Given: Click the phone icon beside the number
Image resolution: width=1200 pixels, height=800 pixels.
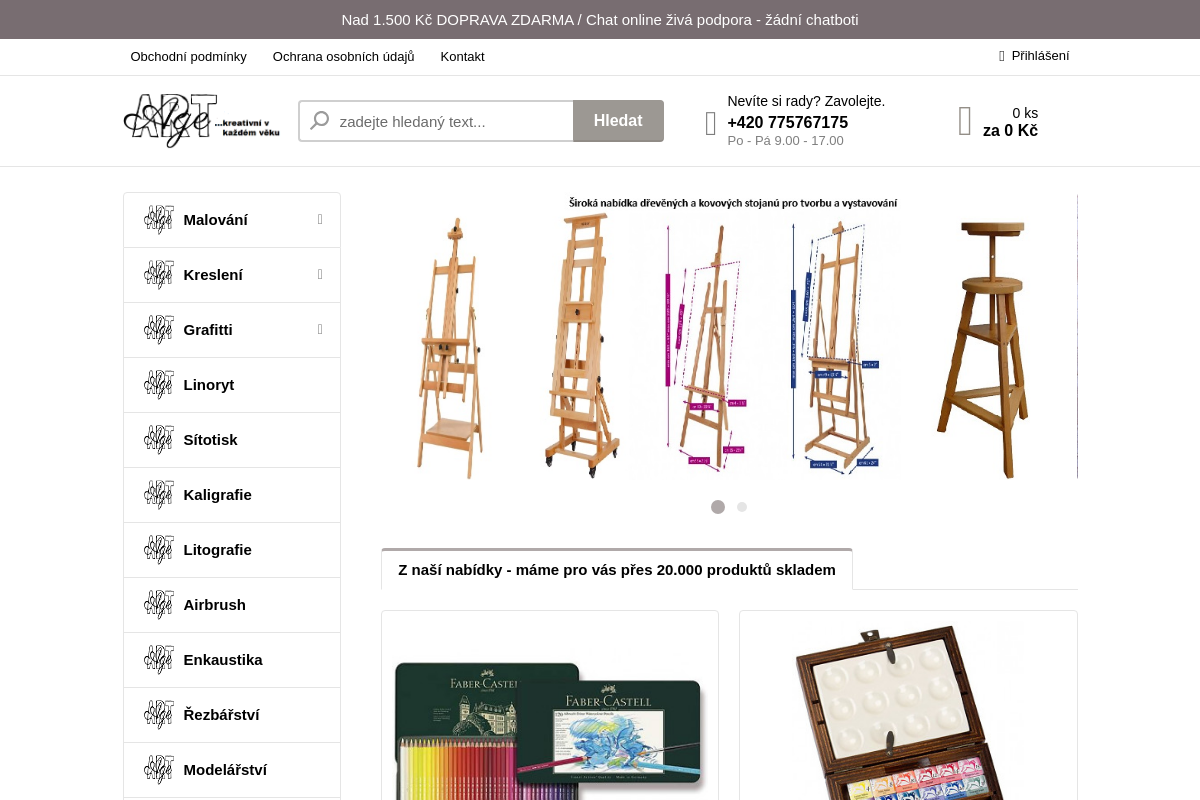Looking at the screenshot, I should tap(711, 123).
